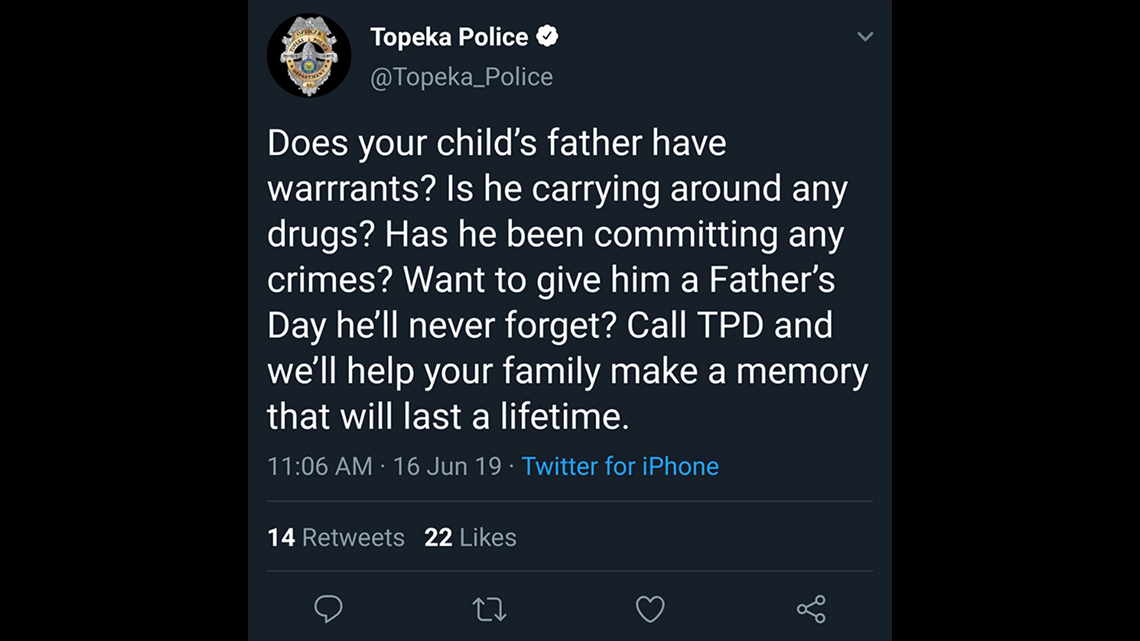This screenshot has width=1140, height=641.
Task: Click the tweet's last line "that will last a lifetime."
Action: pos(448,416)
